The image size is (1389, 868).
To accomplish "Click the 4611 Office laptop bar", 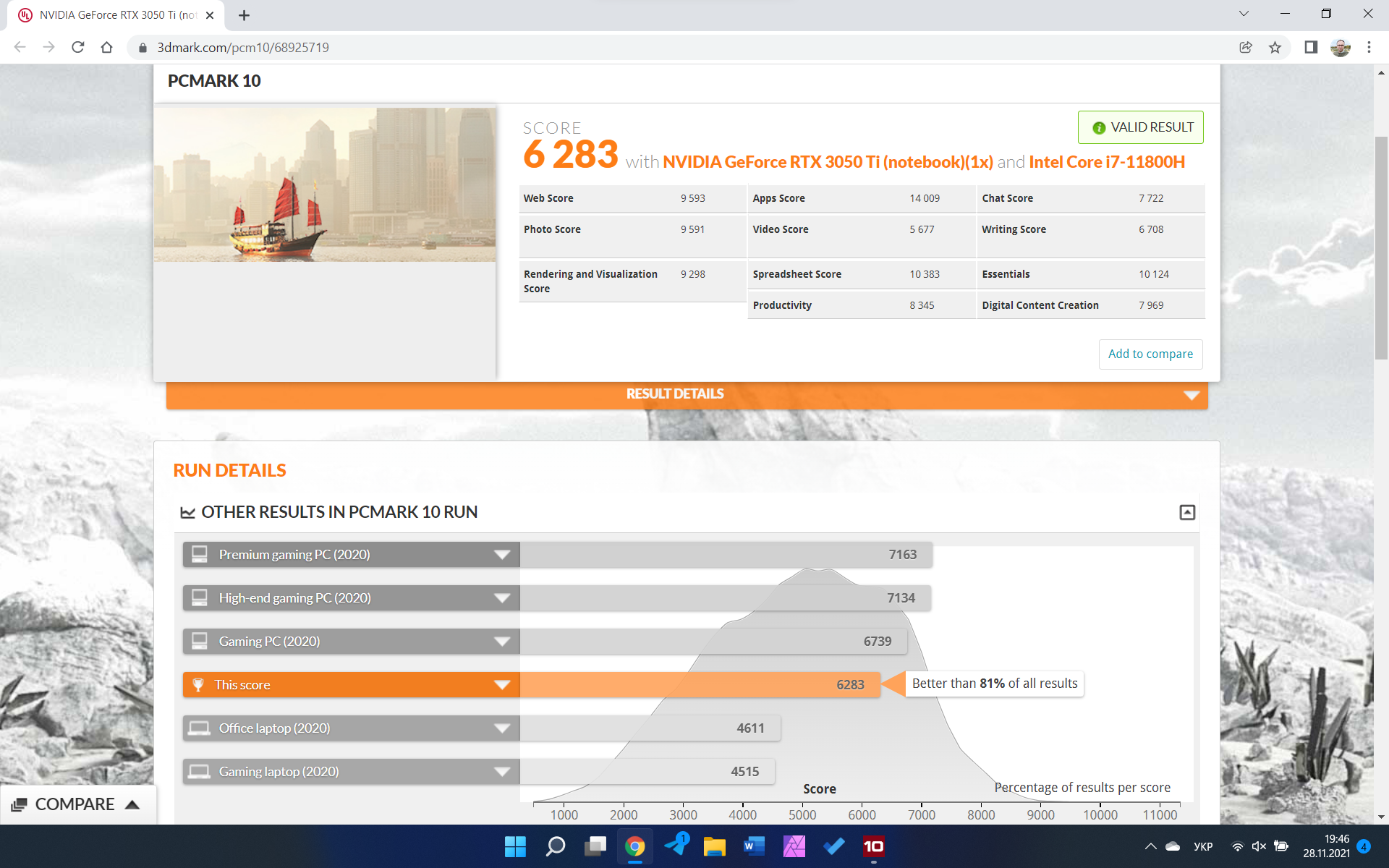I will (650, 728).
